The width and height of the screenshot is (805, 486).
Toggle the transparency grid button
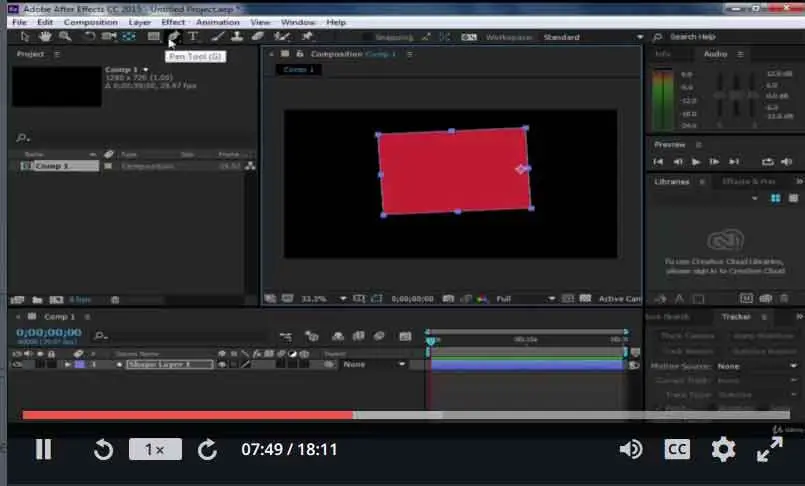coord(585,299)
